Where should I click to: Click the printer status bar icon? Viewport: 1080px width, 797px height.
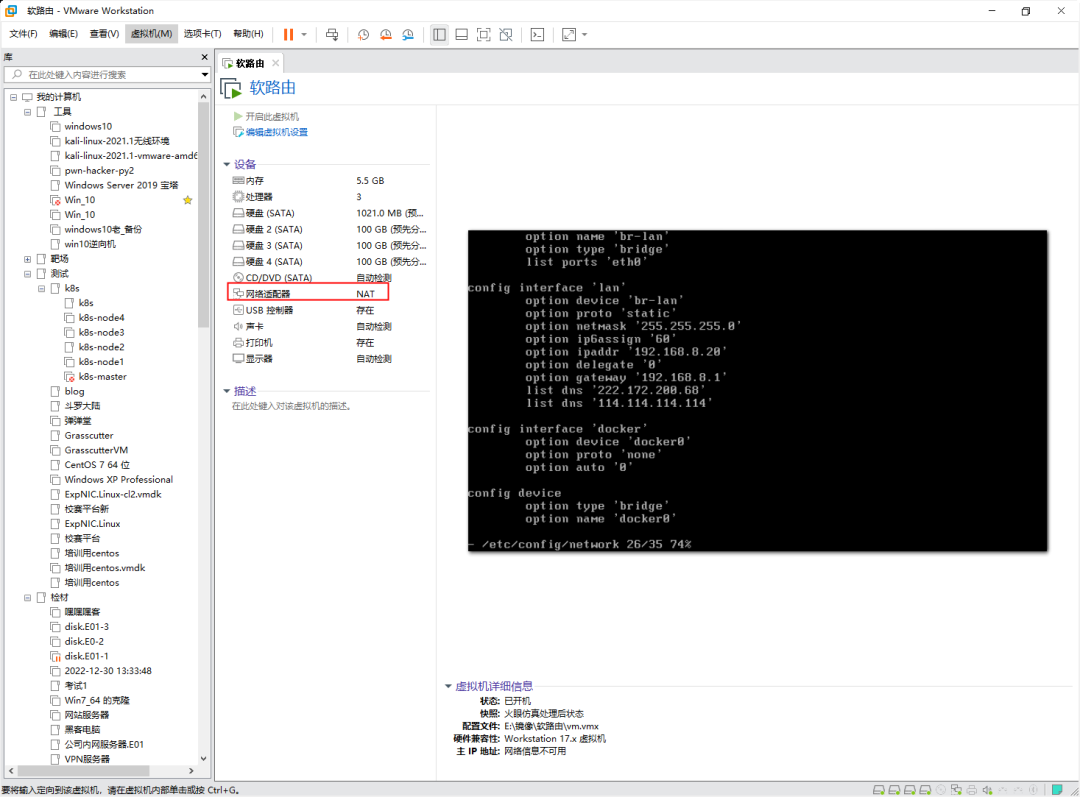click(972, 790)
